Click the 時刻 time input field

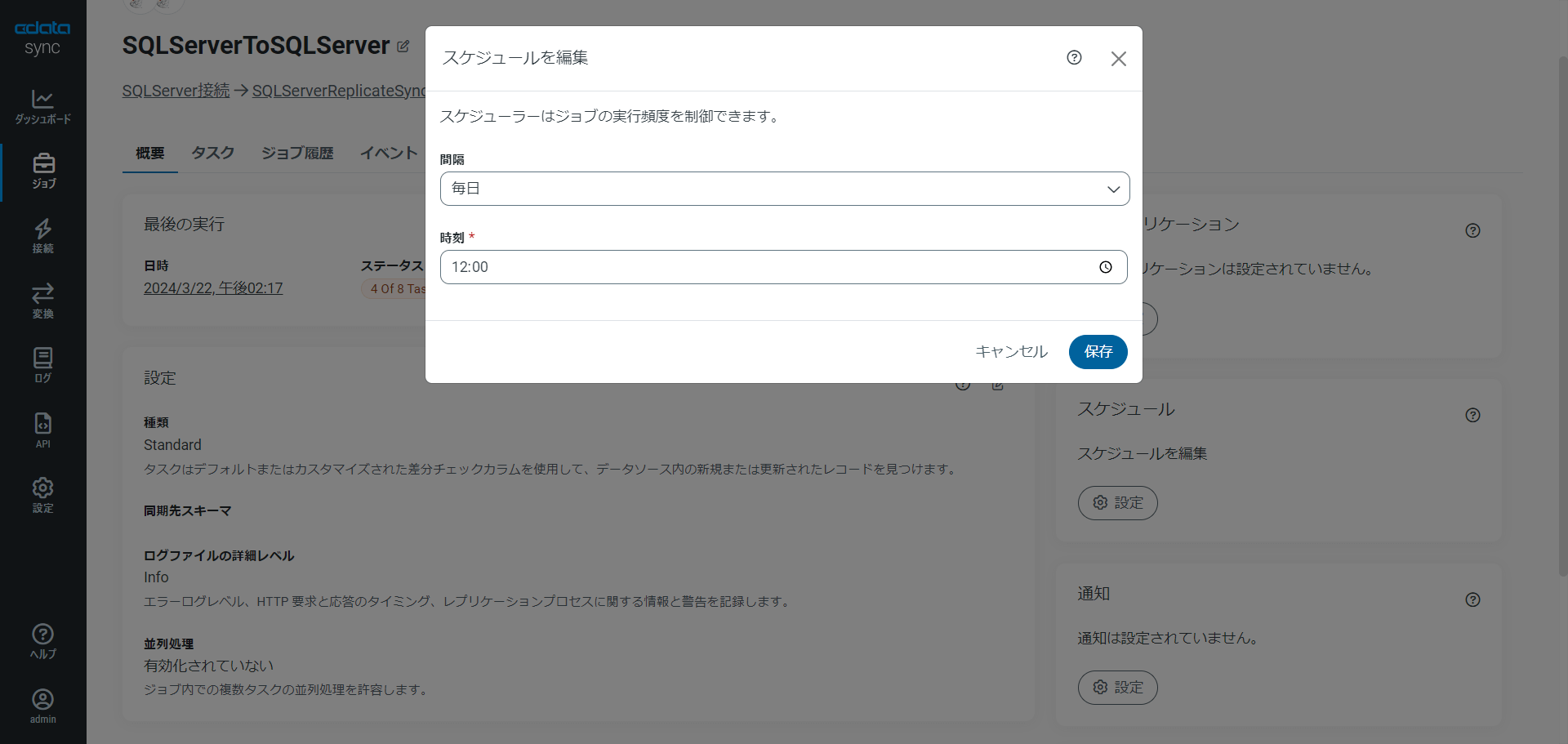pyautogui.click(x=768, y=267)
